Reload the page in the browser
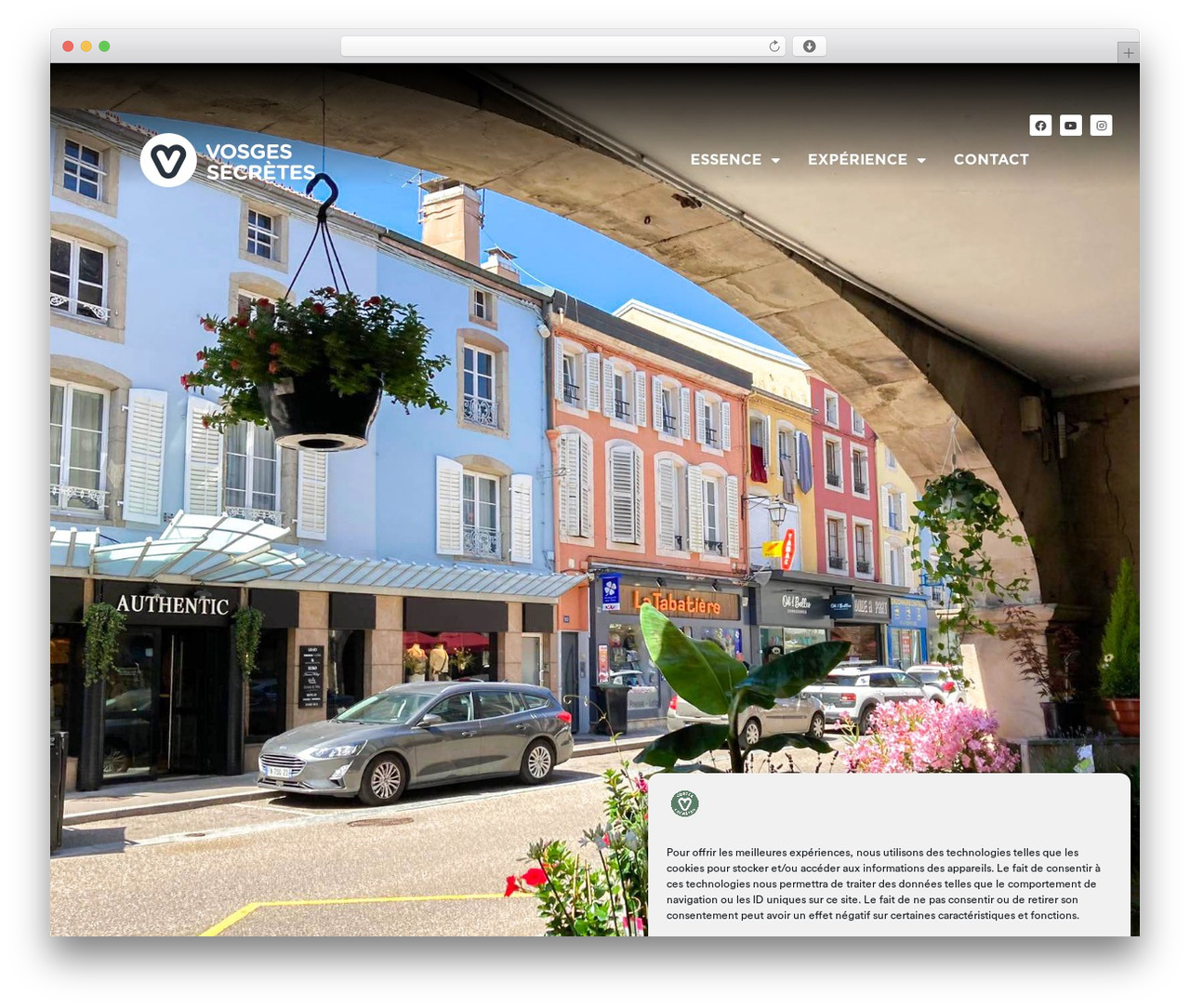Viewport: 1190px width, 1008px height. coord(774,46)
